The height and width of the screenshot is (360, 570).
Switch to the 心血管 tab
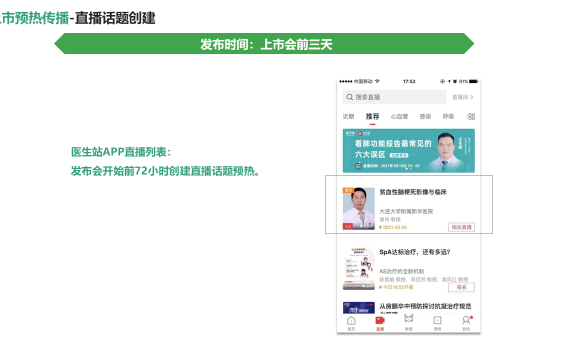[399, 116]
